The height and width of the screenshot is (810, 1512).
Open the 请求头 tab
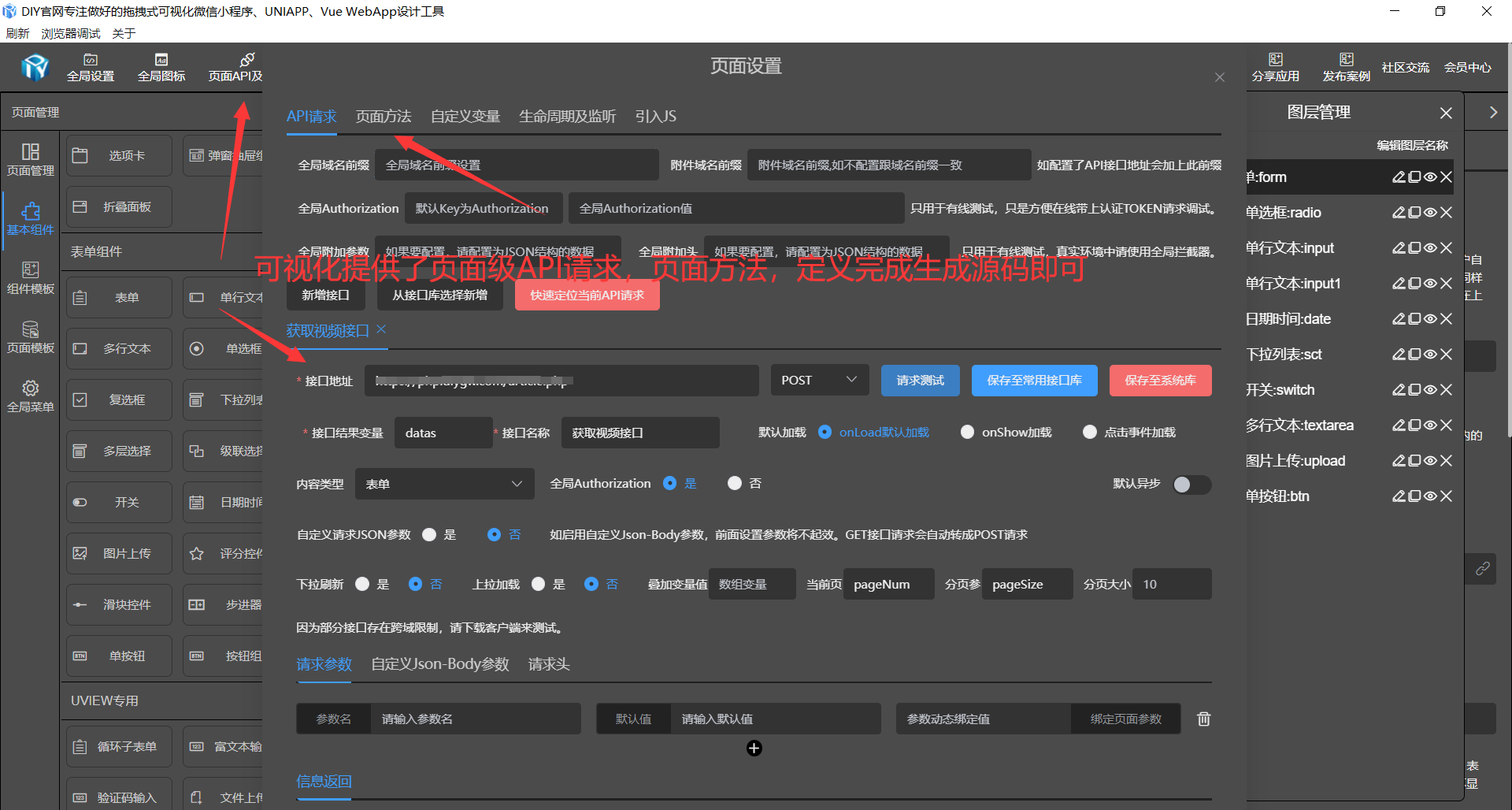(x=549, y=664)
